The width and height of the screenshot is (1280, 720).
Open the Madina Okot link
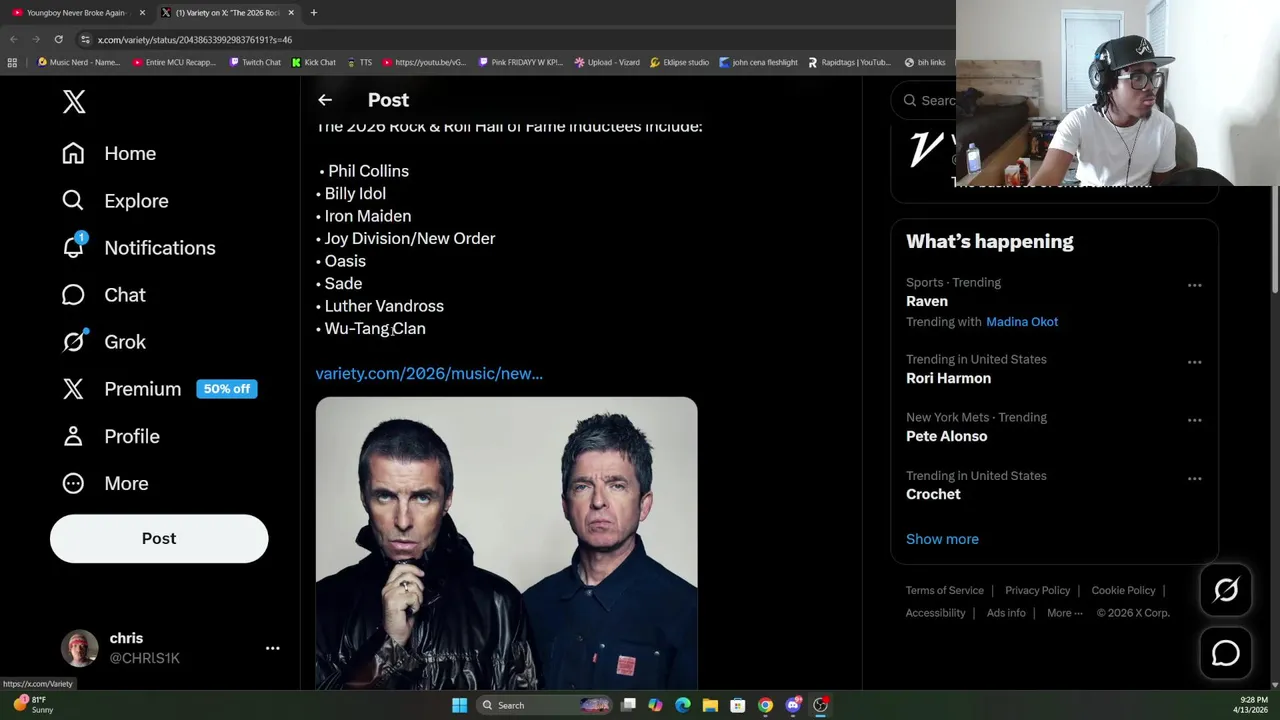click(1022, 322)
